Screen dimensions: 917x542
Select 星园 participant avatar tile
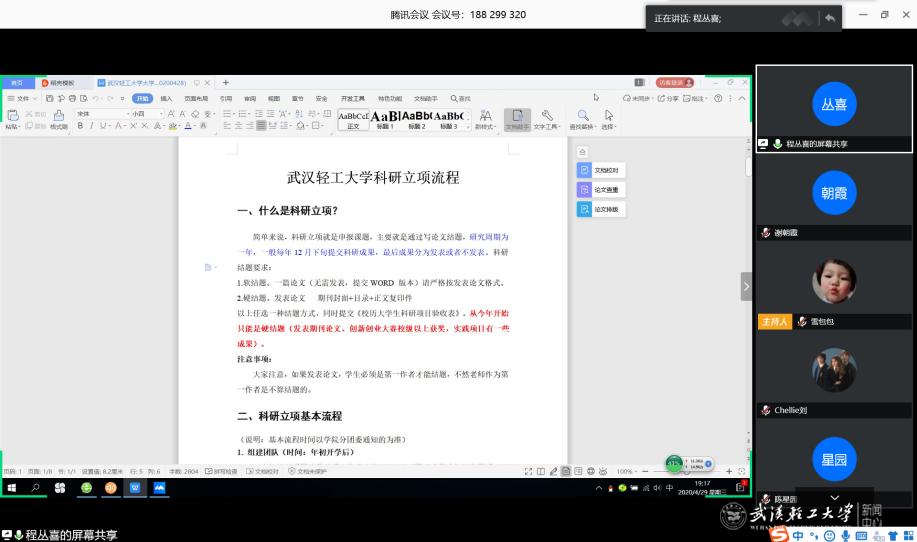834,460
